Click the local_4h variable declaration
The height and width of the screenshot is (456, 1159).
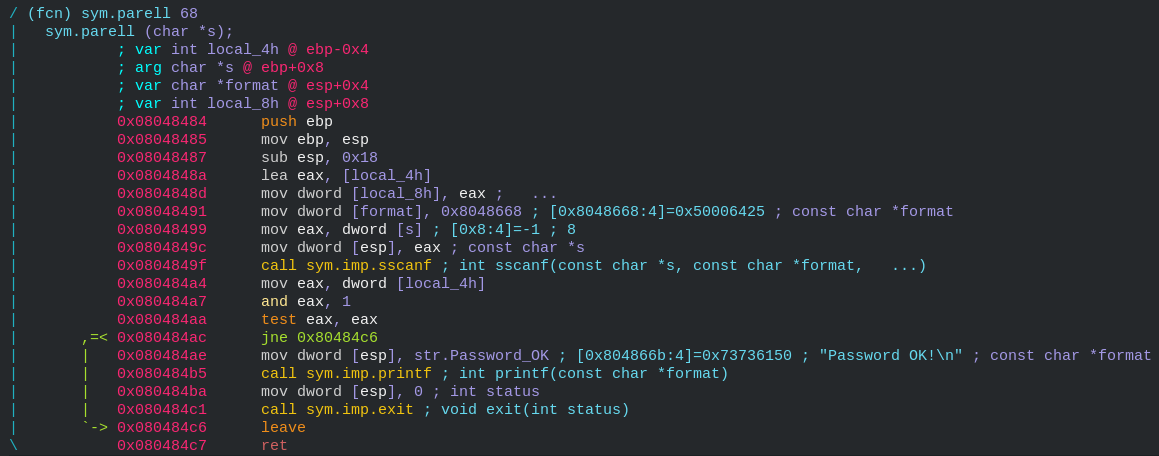tap(242, 50)
